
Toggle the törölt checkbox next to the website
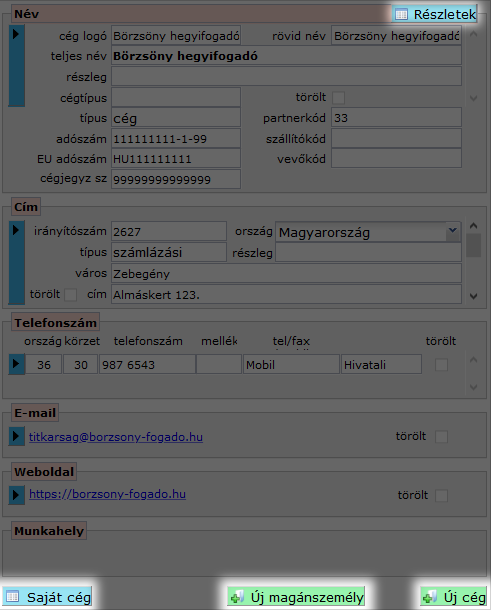coord(441,496)
